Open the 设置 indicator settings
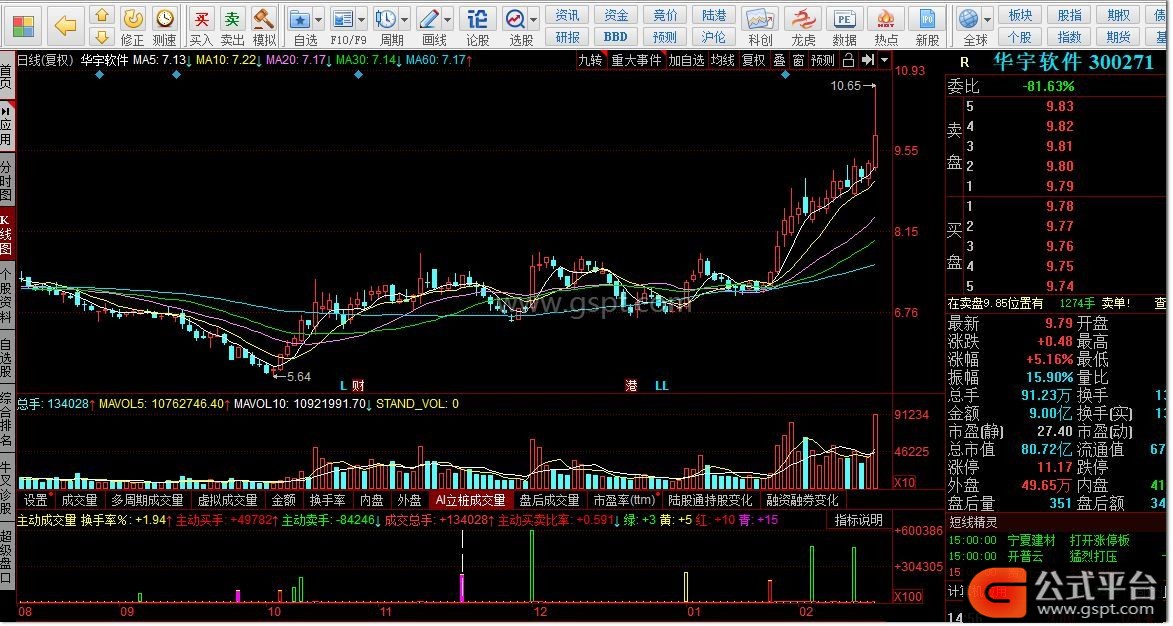The height and width of the screenshot is (626, 1173). 35,500
